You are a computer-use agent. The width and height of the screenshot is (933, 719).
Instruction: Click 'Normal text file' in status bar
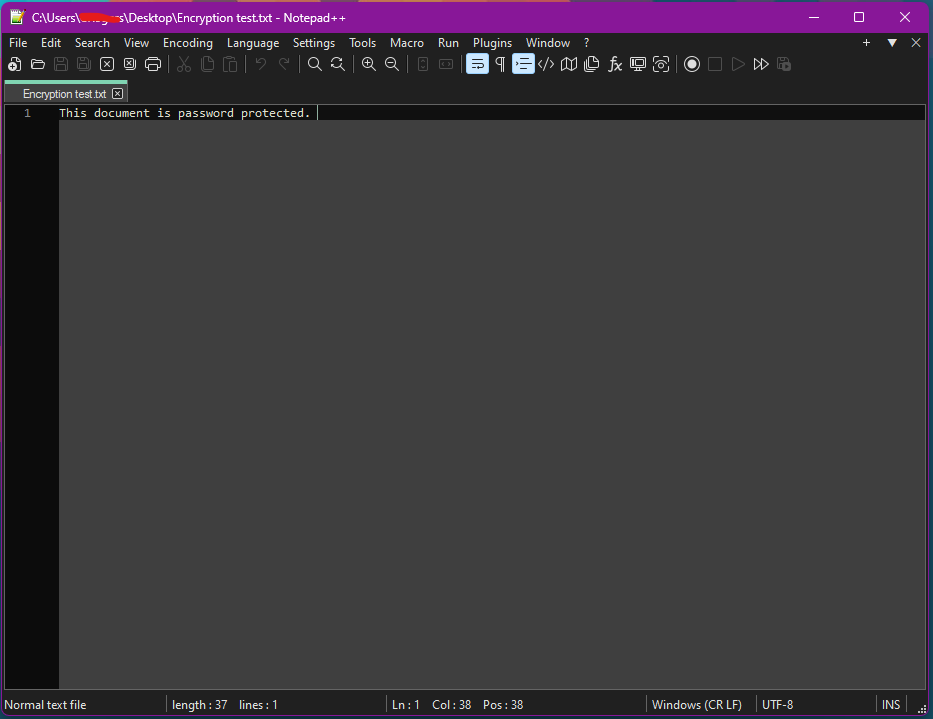tap(45, 705)
